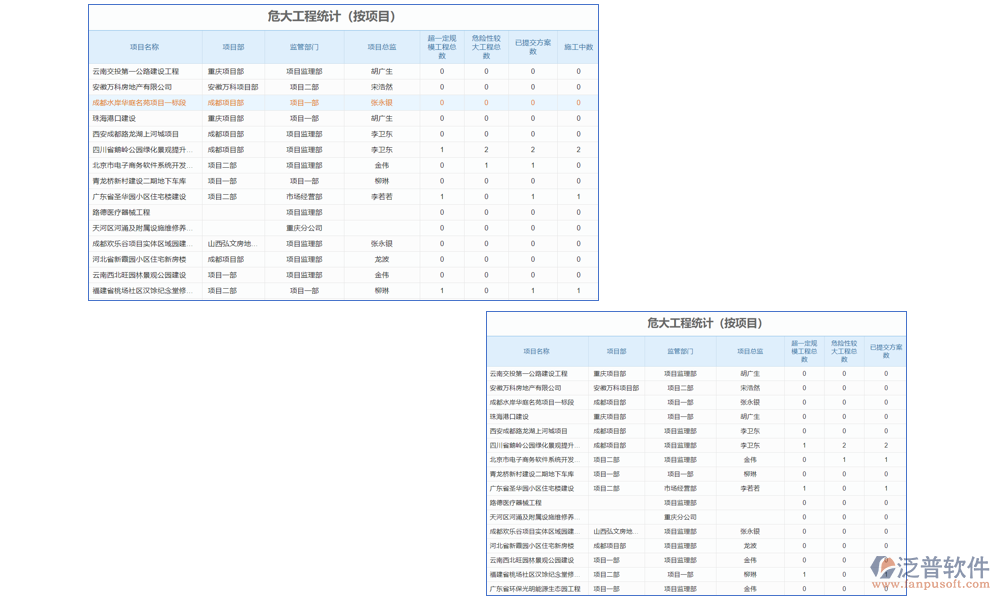Click 山西弘文房地 cell in the lower table
This screenshot has height=600, width=1000.
click(613, 532)
